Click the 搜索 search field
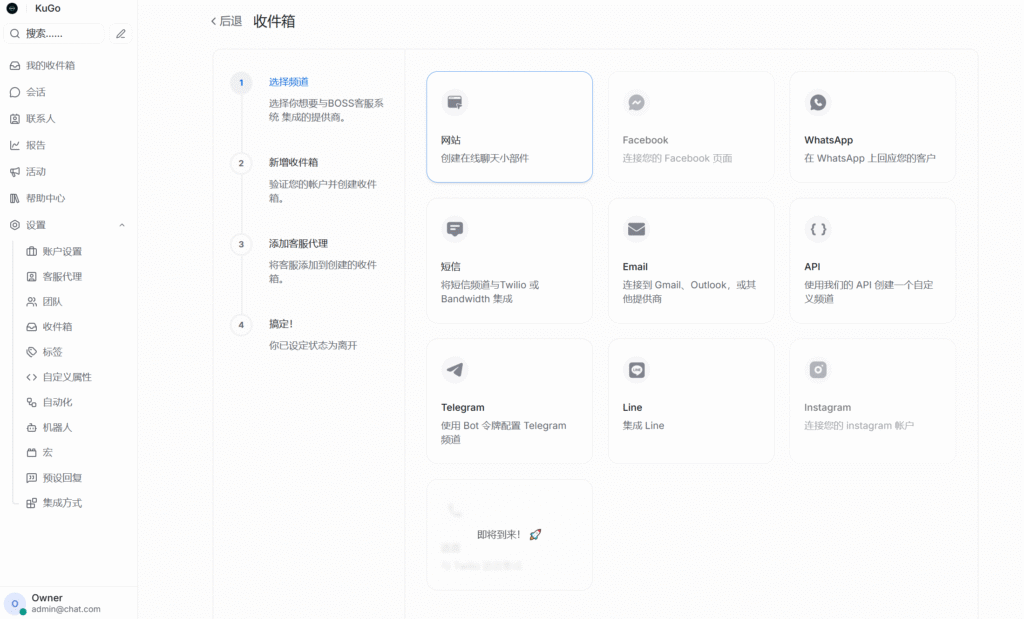Screen dimensions: 1024x619 58,34
